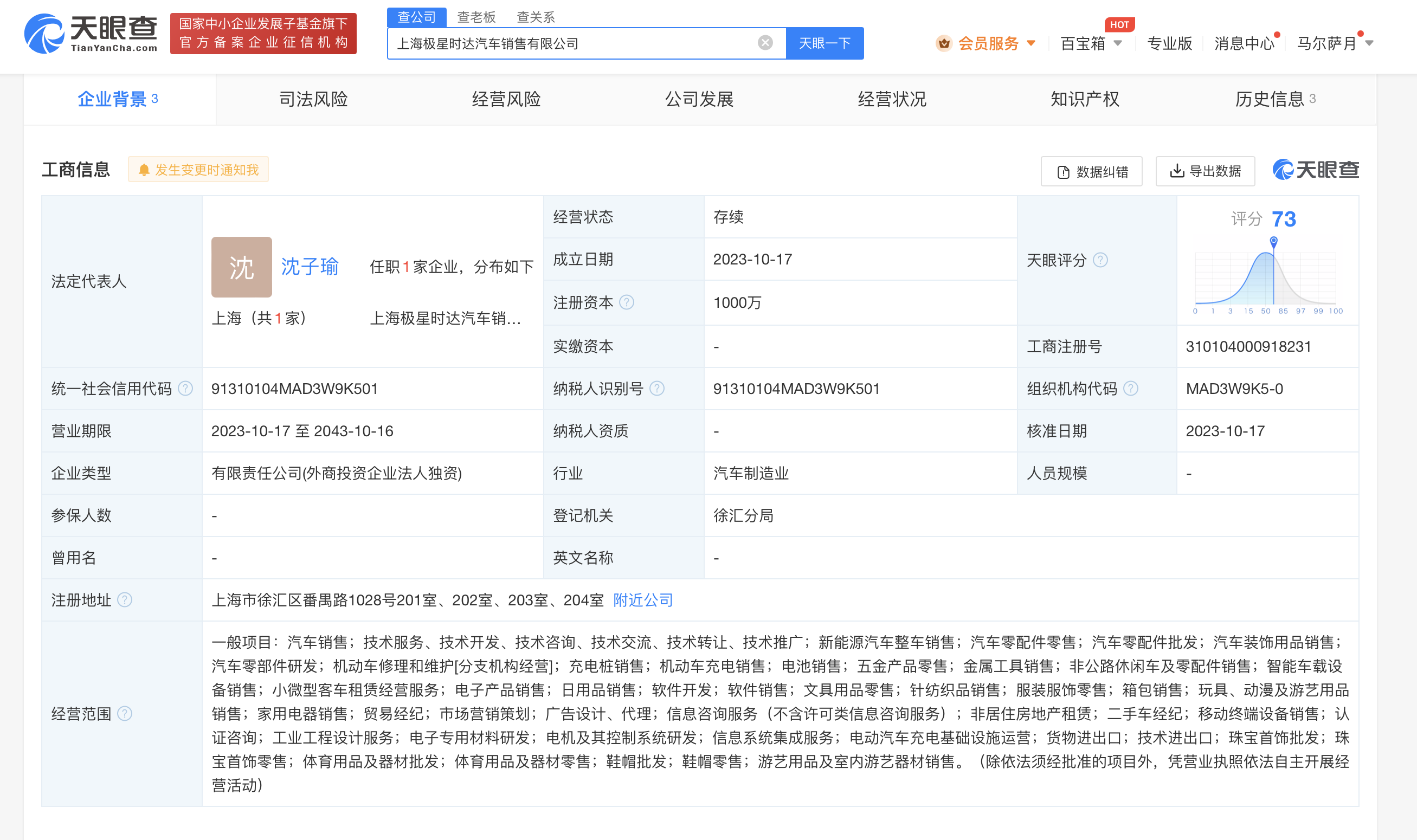Select the 经营状况 tab
This screenshot has width=1417, height=840.
[x=892, y=99]
